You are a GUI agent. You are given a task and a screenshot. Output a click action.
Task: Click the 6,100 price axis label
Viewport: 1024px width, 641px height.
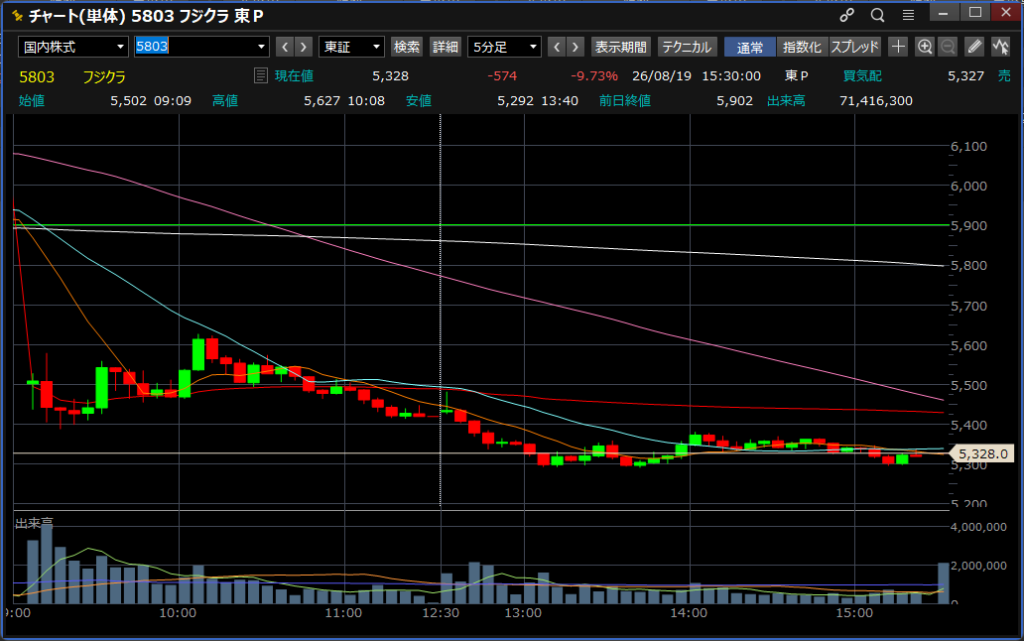click(x=968, y=146)
